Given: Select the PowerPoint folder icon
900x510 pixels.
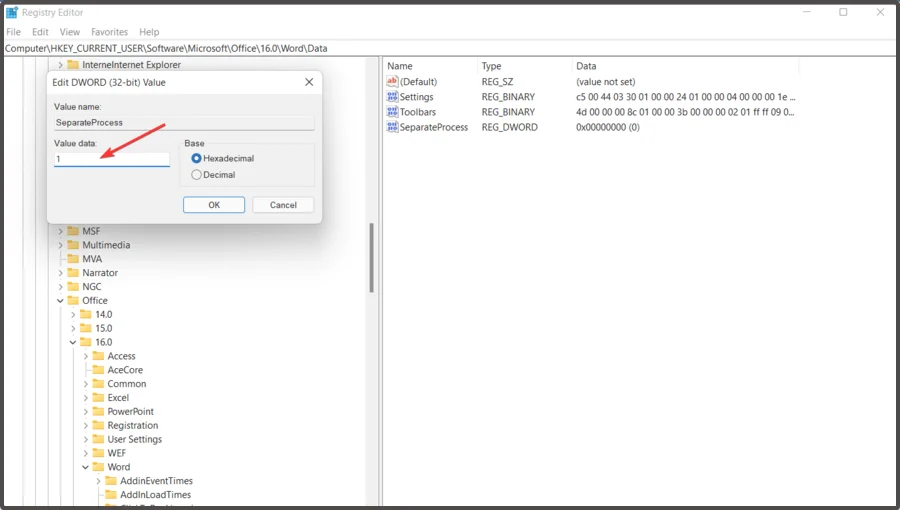Looking at the screenshot, I should pyautogui.click(x=98, y=411).
